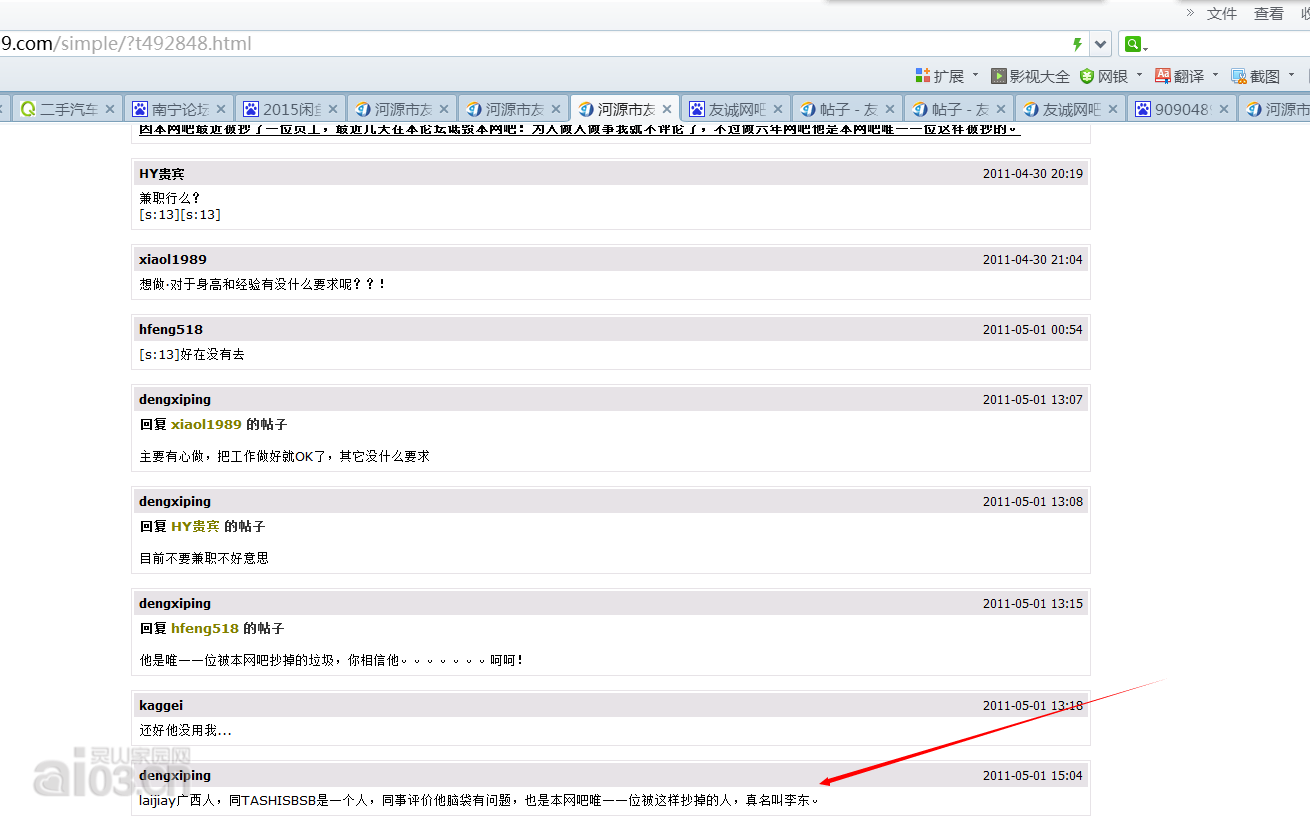Click the post text 目前不要兼职不好意思

tap(204, 558)
